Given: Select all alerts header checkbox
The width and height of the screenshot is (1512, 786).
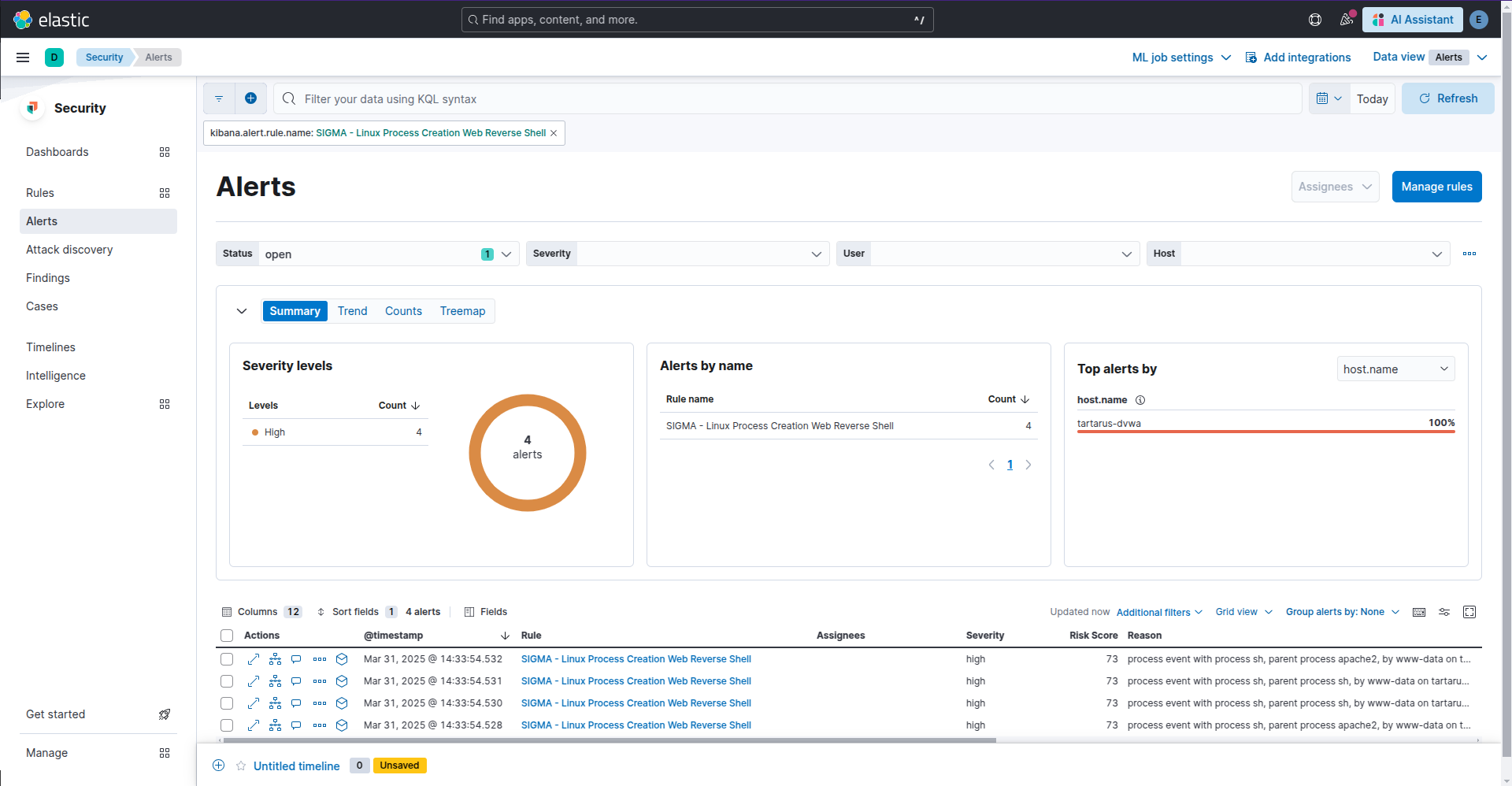Looking at the screenshot, I should [227, 636].
